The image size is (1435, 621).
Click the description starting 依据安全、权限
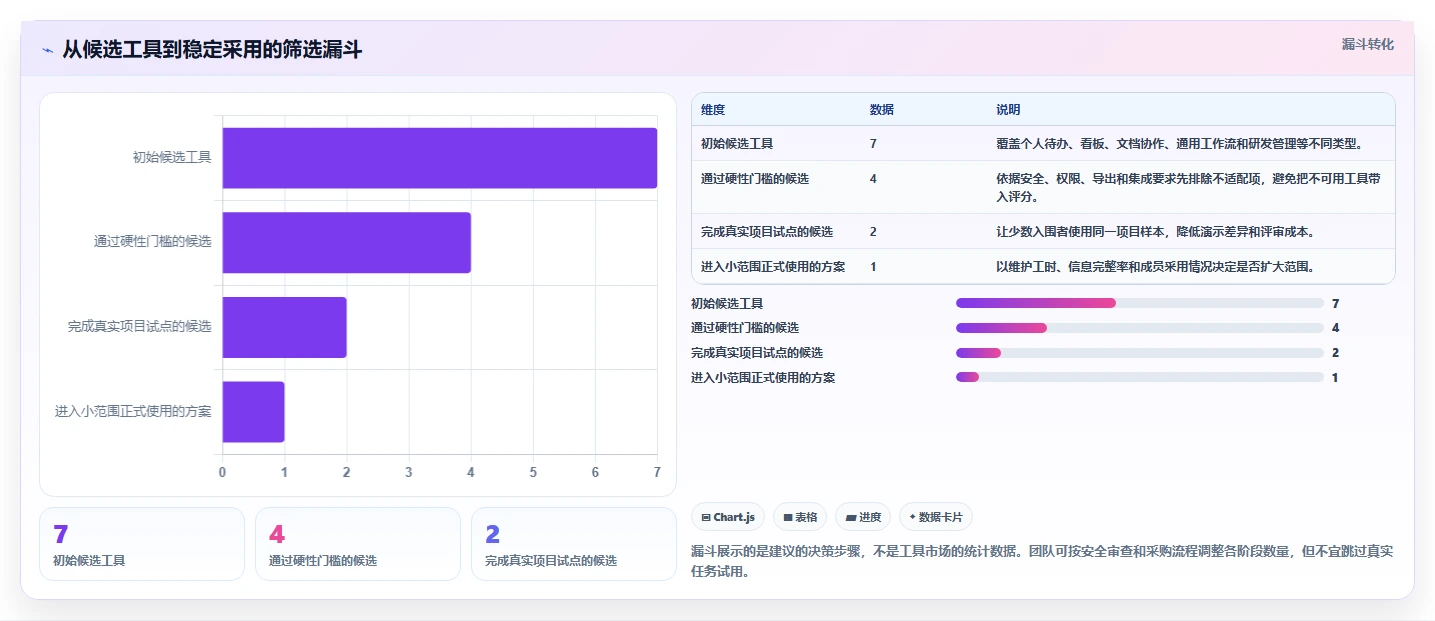pos(1189,187)
